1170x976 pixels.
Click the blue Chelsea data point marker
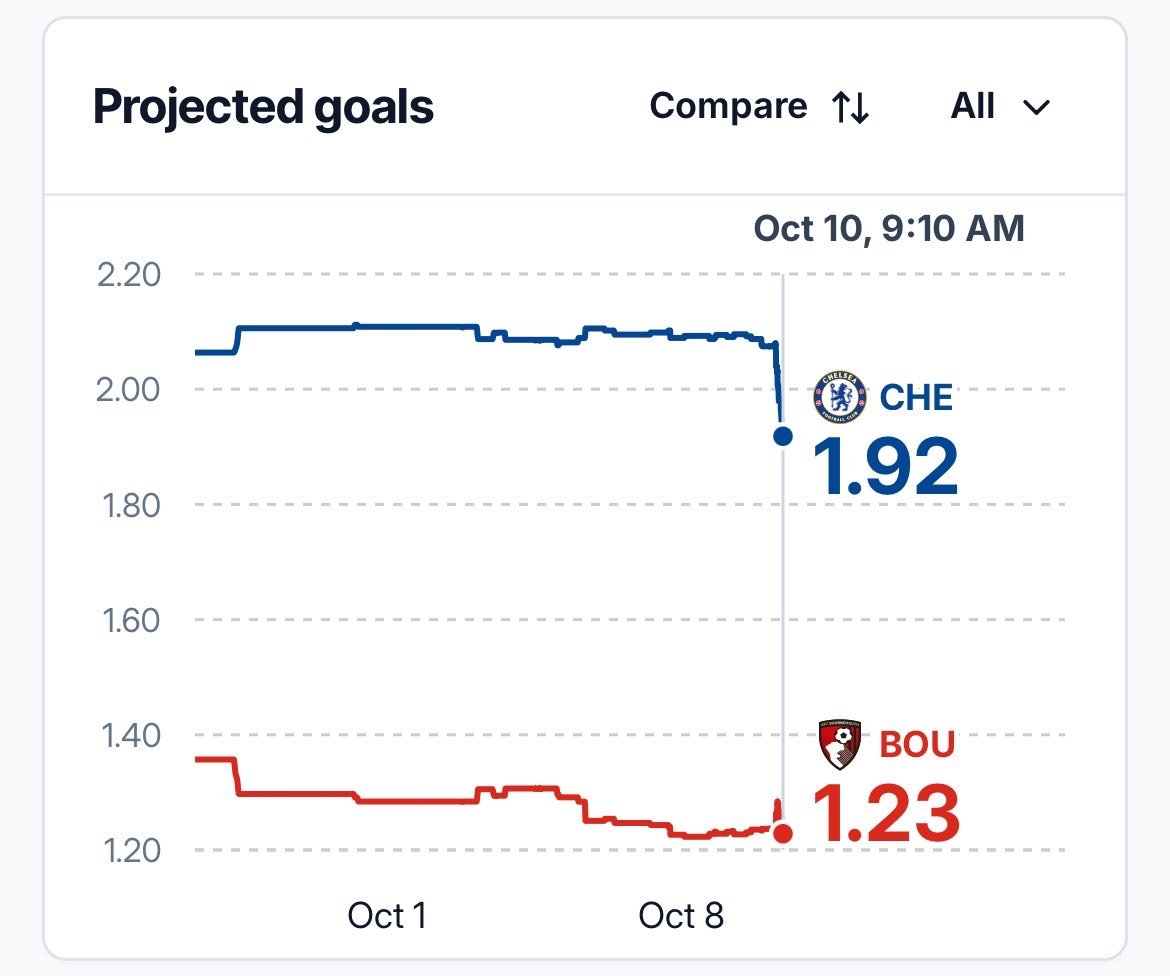click(783, 436)
